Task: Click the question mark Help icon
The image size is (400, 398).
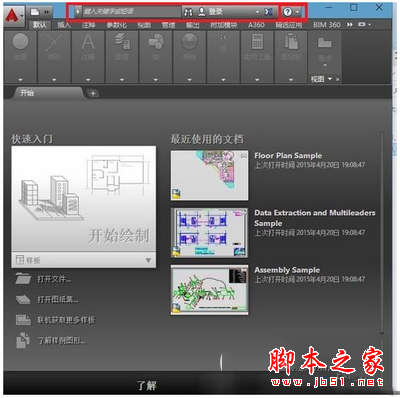Action: tap(287, 12)
